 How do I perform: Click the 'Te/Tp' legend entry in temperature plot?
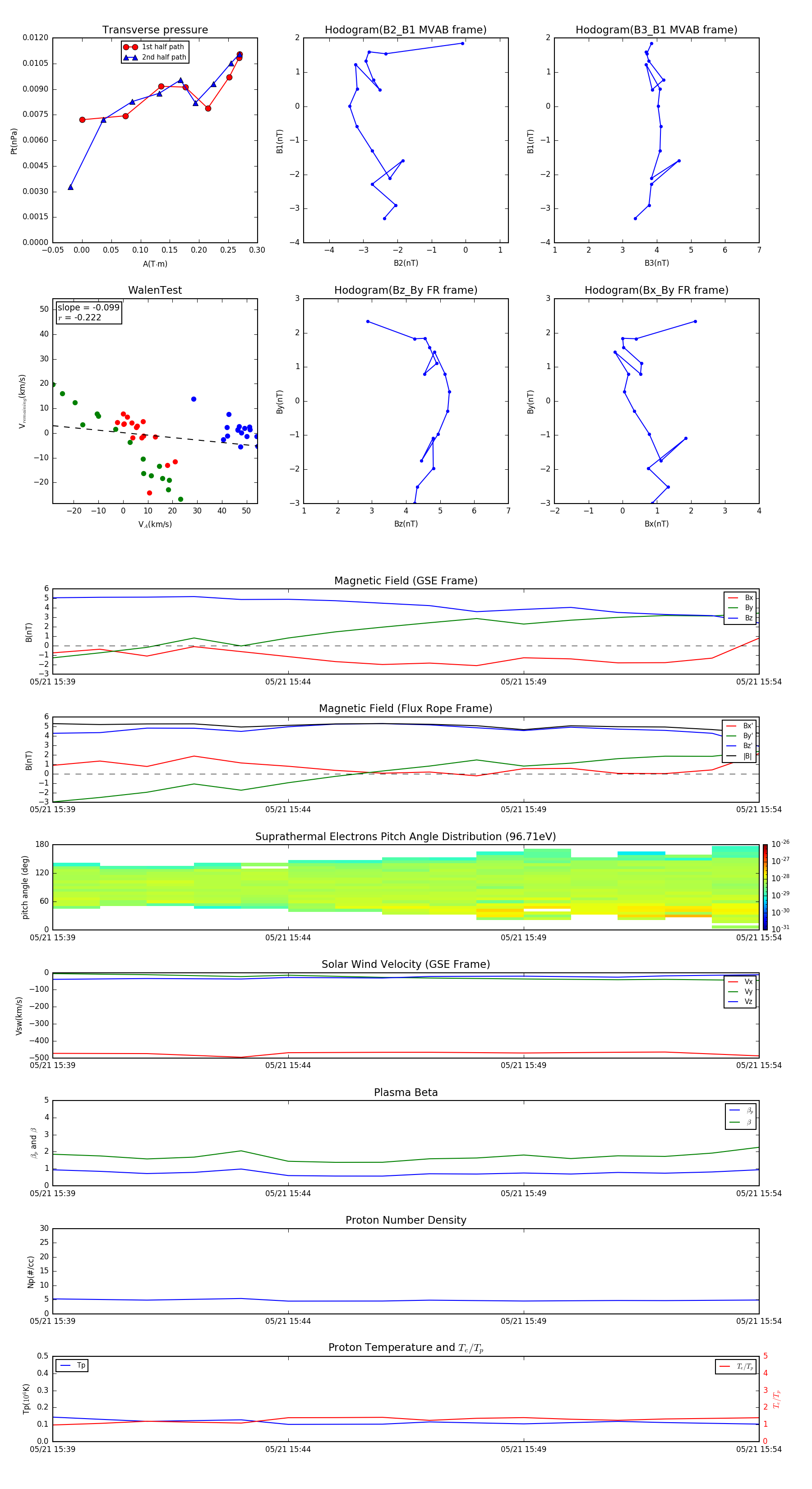[x=737, y=1366]
